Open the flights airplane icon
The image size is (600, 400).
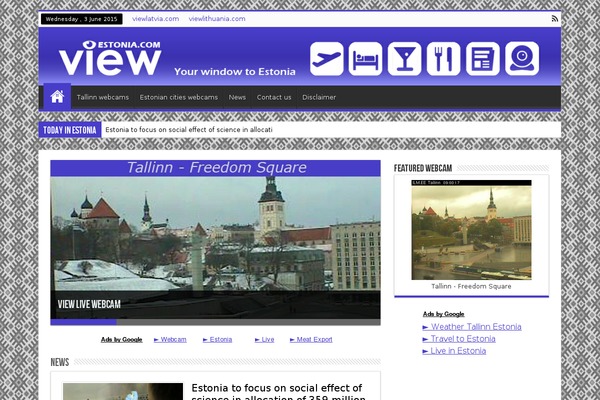tap(326, 59)
